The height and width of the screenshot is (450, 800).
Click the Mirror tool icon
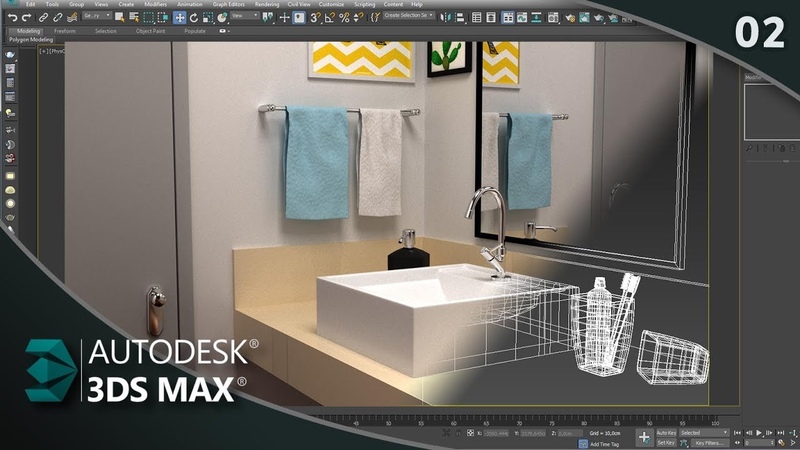tap(445, 18)
